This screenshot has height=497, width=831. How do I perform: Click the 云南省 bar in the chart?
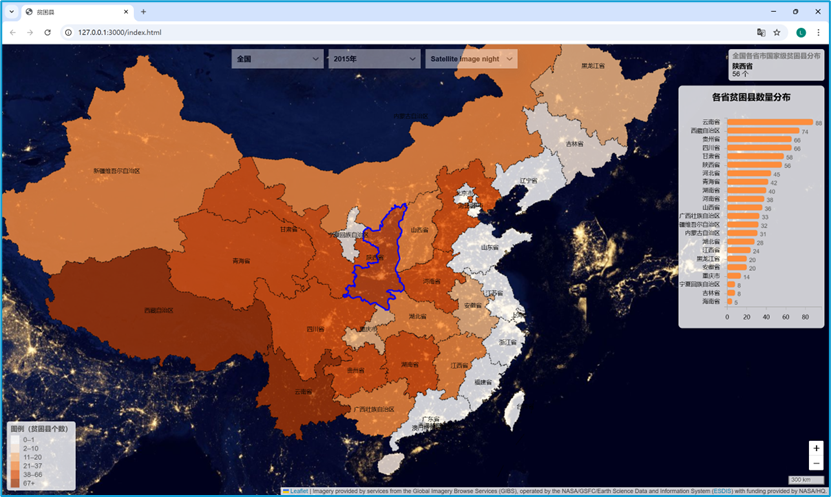[x=770, y=122]
